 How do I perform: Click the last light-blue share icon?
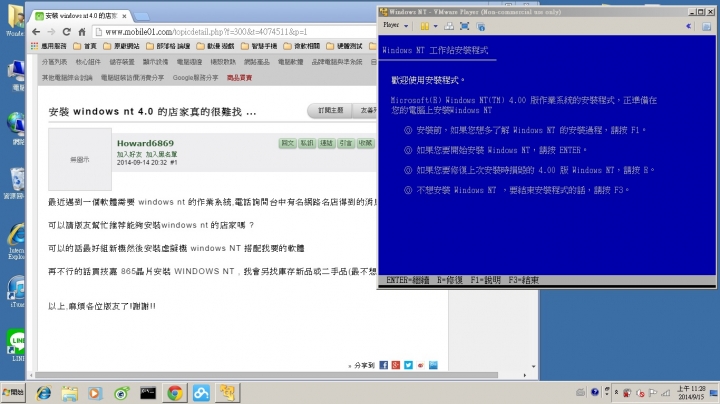pos(433,365)
